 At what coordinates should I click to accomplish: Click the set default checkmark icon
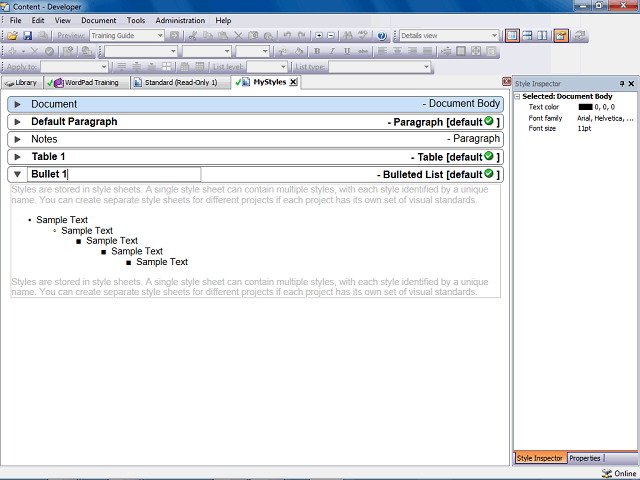tap(49, 51)
